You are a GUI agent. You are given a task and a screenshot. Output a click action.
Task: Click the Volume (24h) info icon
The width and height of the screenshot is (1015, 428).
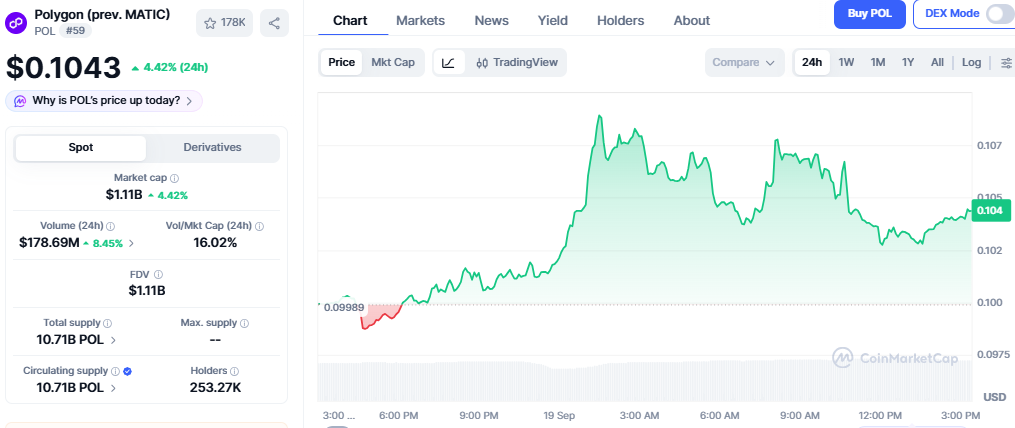point(111,226)
